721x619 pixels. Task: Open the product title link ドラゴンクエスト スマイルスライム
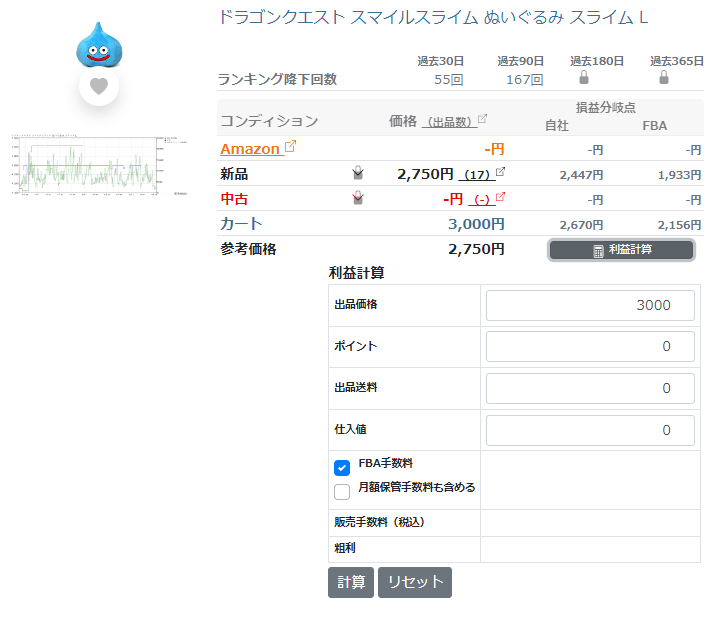coord(433,17)
